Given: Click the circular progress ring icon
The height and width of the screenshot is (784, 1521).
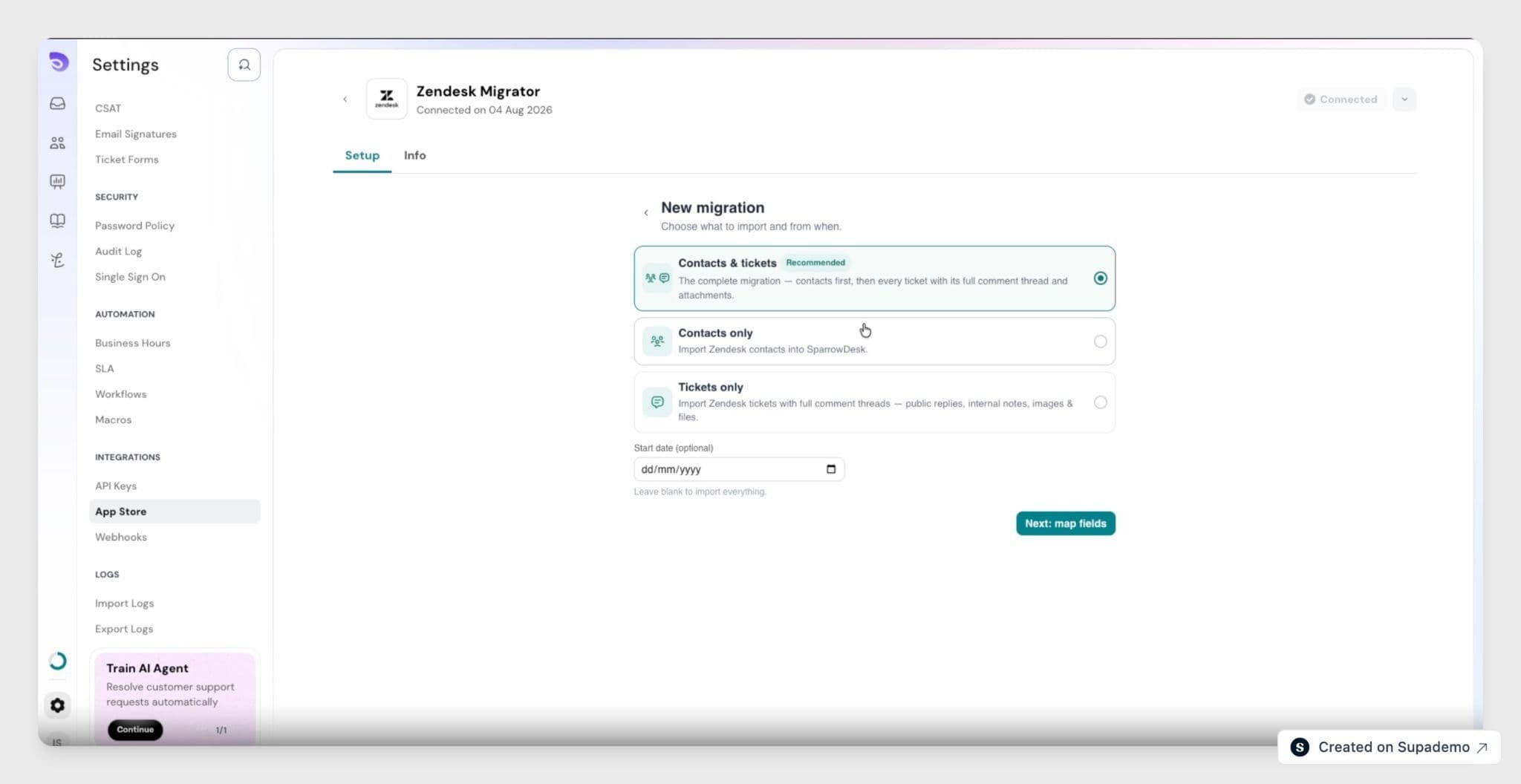Looking at the screenshot, I should (58, 661).
